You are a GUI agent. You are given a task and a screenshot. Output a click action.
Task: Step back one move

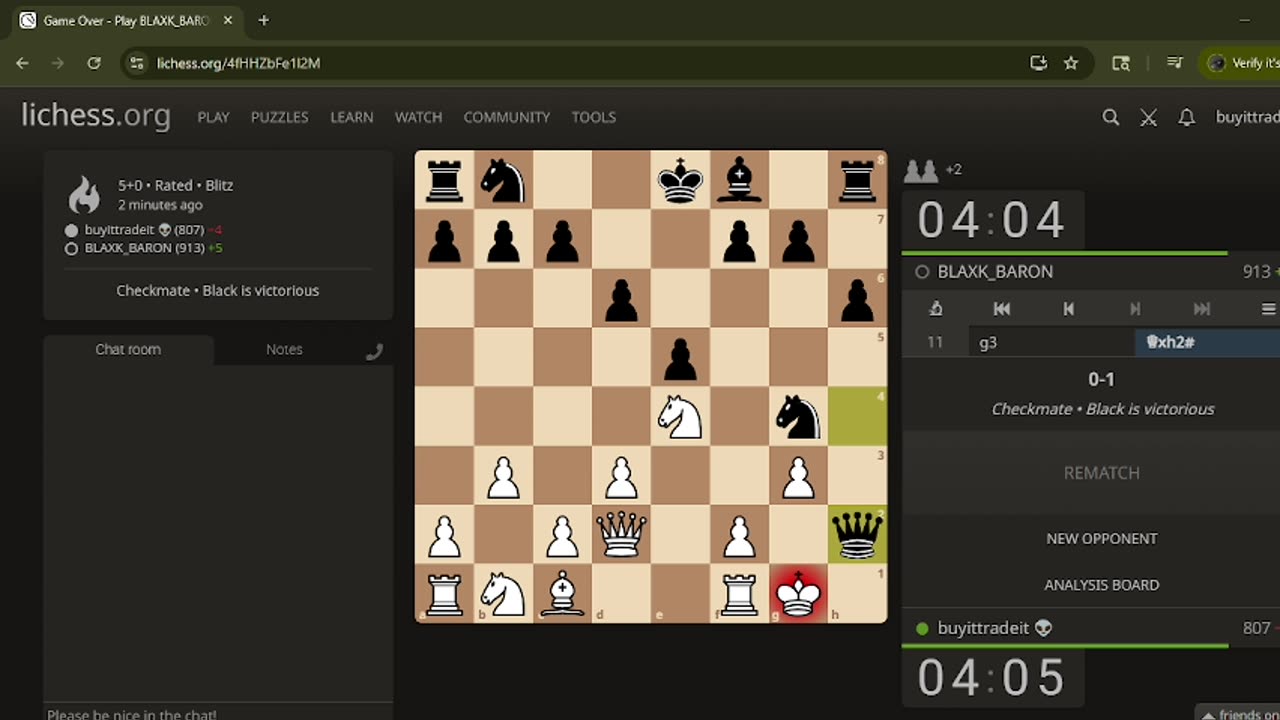tap(1068, 309)
